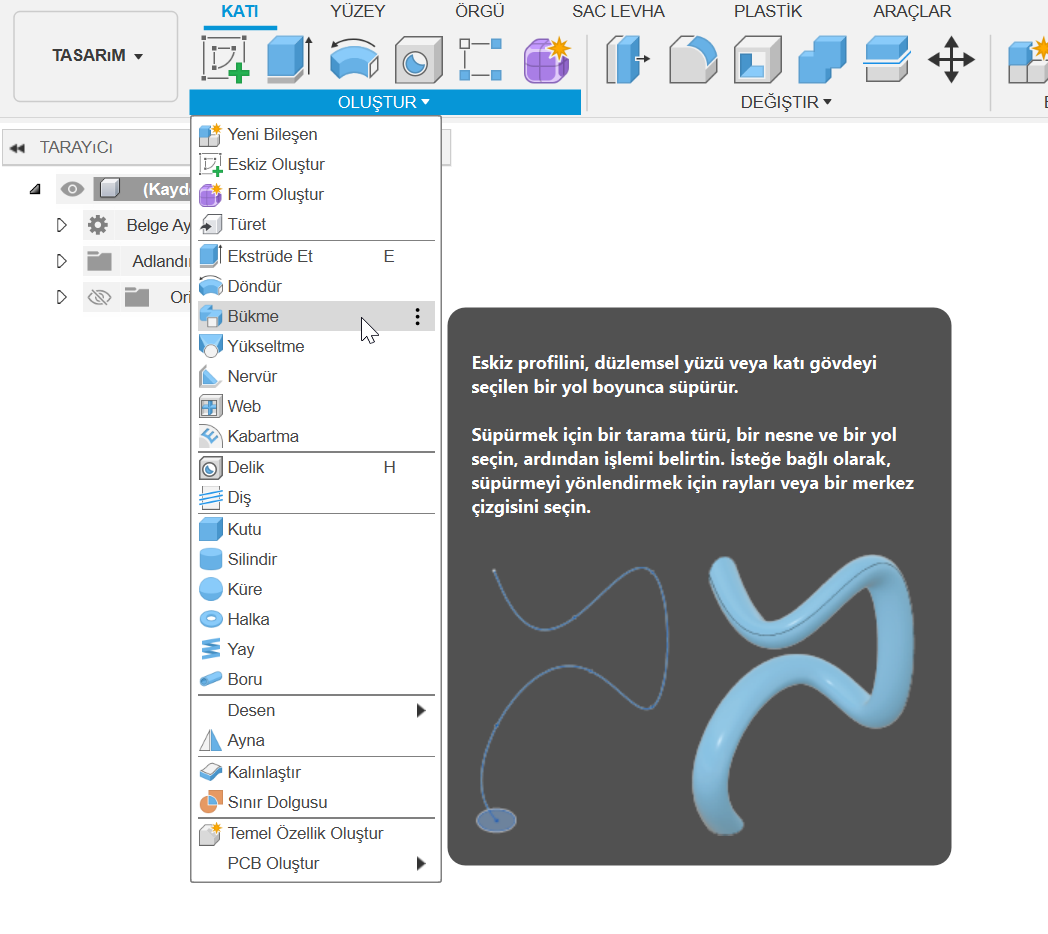This screenshot has height=934, width=1048.
Task: Switch to the SAC LEVHA tab
Action: click(618, 11)
